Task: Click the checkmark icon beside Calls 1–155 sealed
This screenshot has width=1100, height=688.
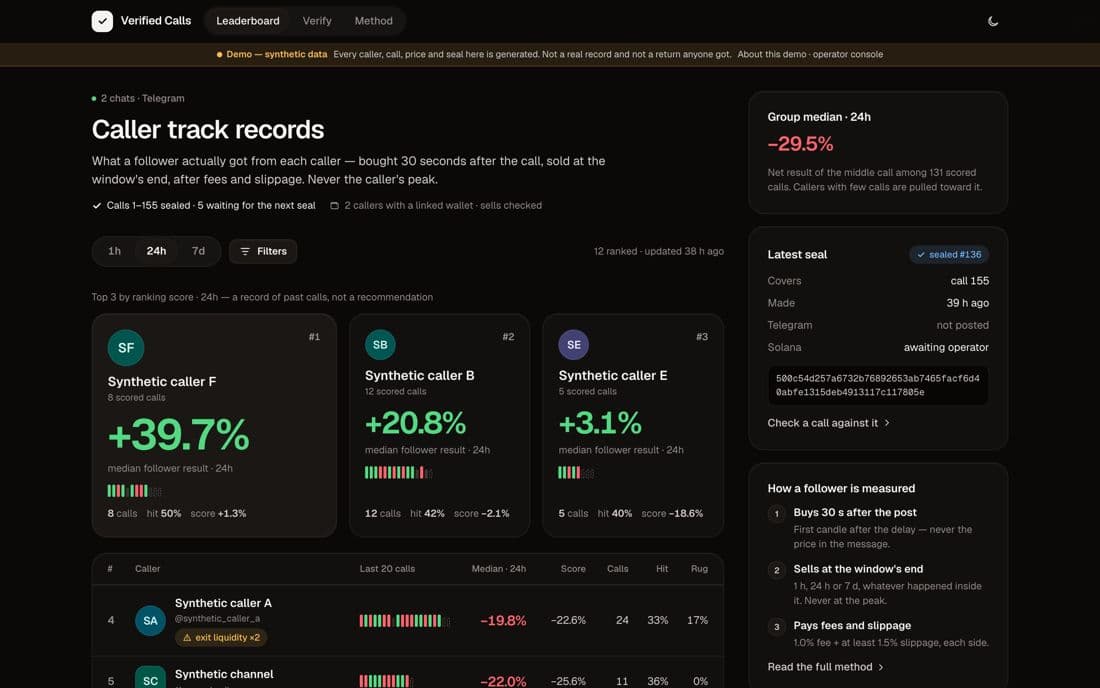Action: 97,205
